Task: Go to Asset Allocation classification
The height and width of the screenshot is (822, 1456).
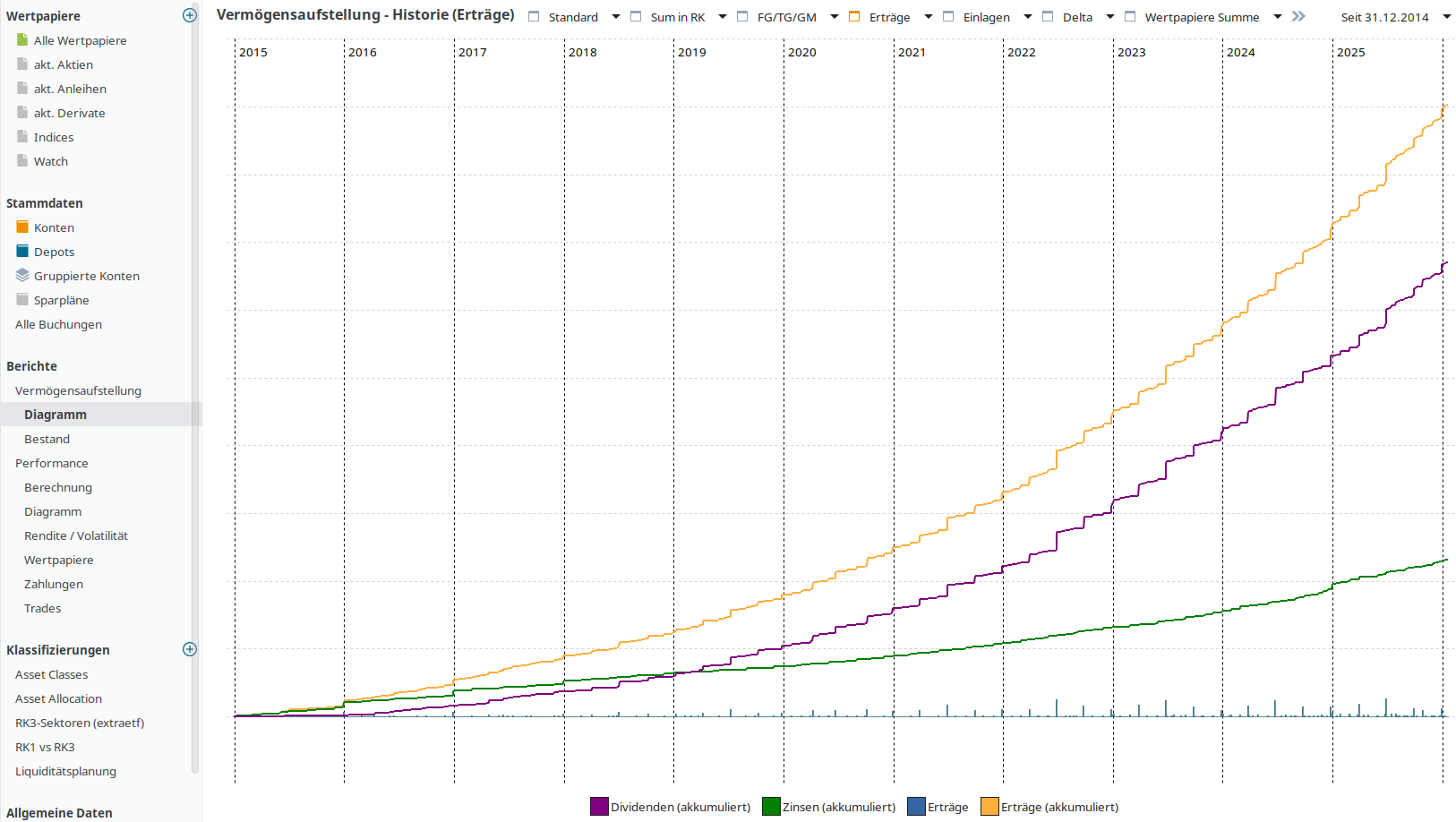Action: coord(58,698)
